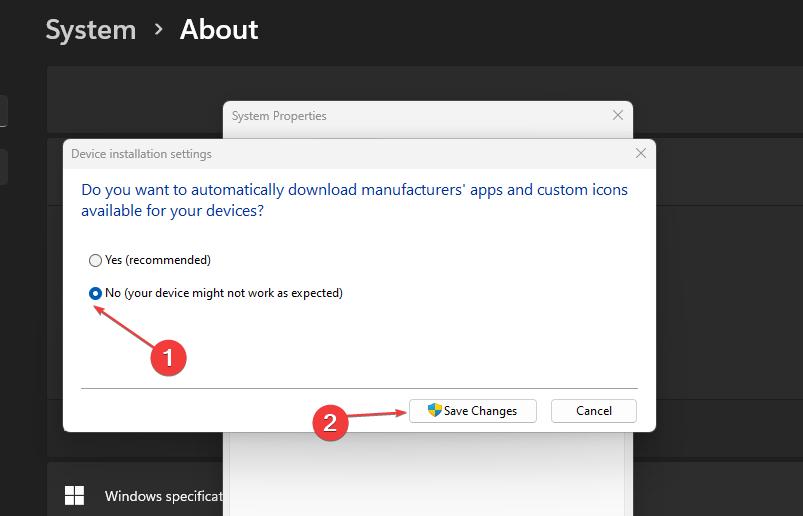Close the Device installation settings dialog
Viewport: 803px width, 516px height.
click(x=641, y=154)
